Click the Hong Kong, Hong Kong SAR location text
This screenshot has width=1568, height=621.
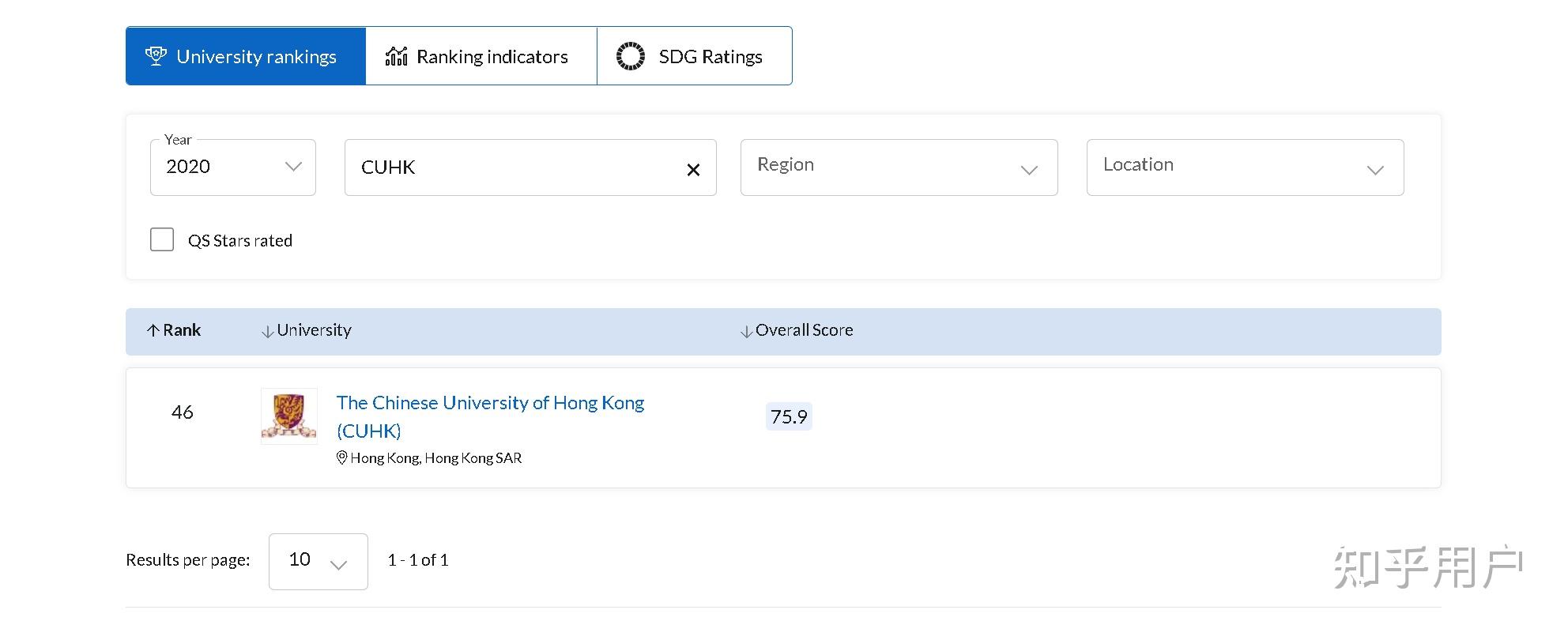(436, 458)
